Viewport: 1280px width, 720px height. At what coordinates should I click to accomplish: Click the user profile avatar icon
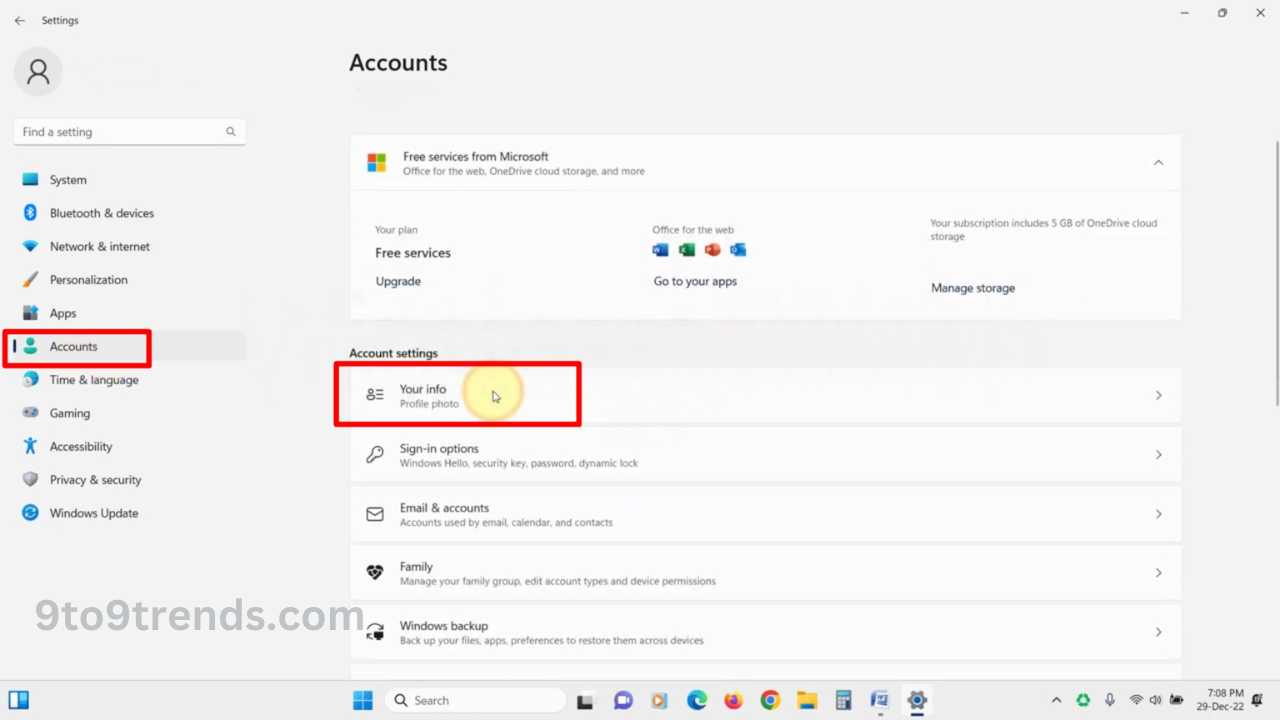(38, 71)
